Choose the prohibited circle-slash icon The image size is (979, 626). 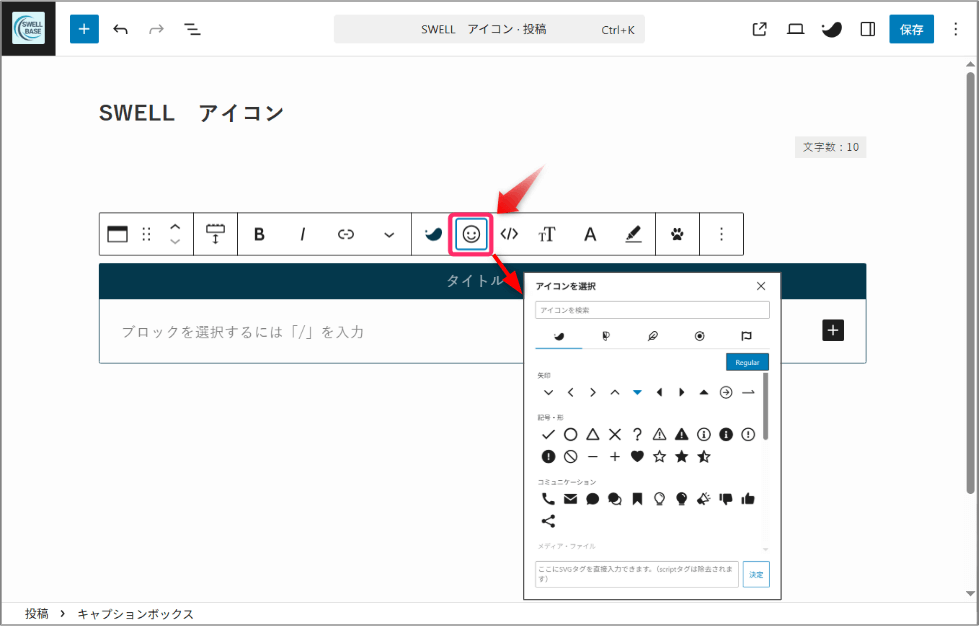click(570, 457)
